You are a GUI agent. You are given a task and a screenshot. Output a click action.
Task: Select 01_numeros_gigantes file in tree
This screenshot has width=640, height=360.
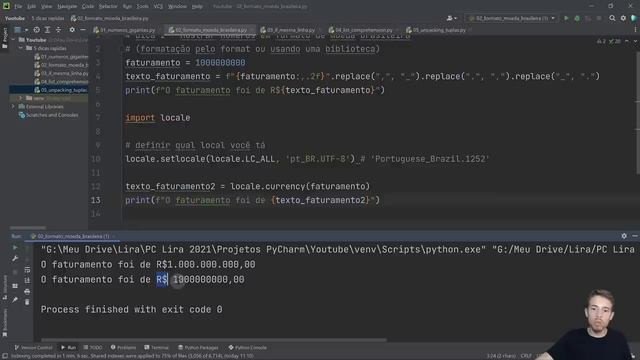[x=61, y=57]
